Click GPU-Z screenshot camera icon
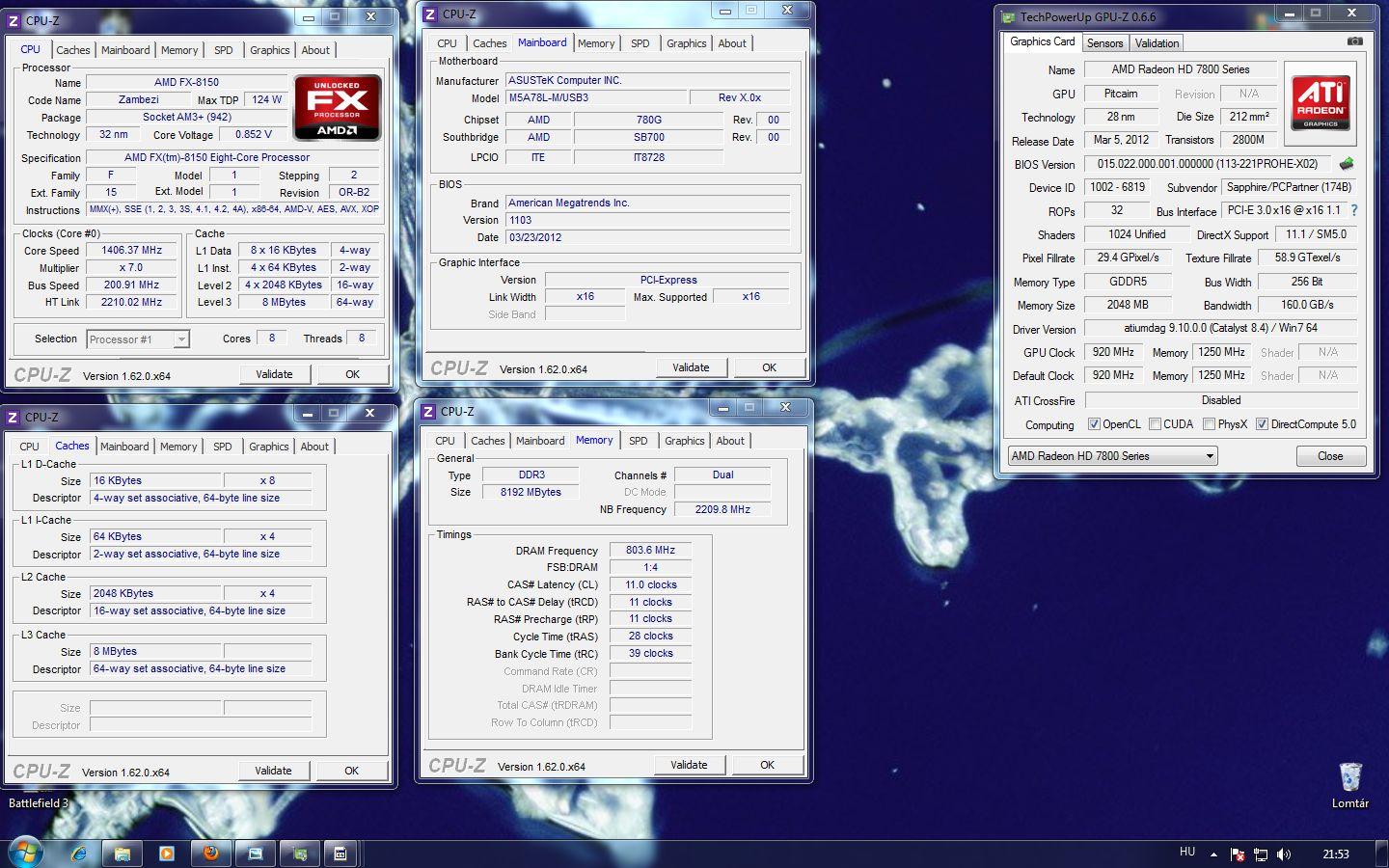The width and height of the screenshot is (1389, 868). pos(1355,41)
